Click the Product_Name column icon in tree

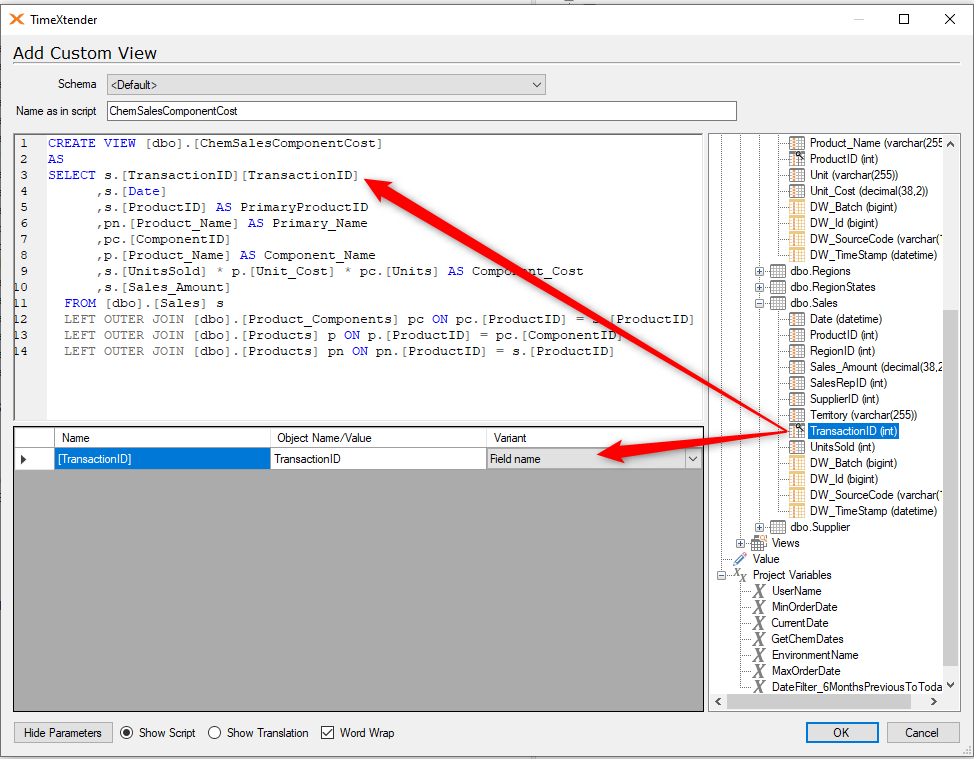(x=796, y=143)
